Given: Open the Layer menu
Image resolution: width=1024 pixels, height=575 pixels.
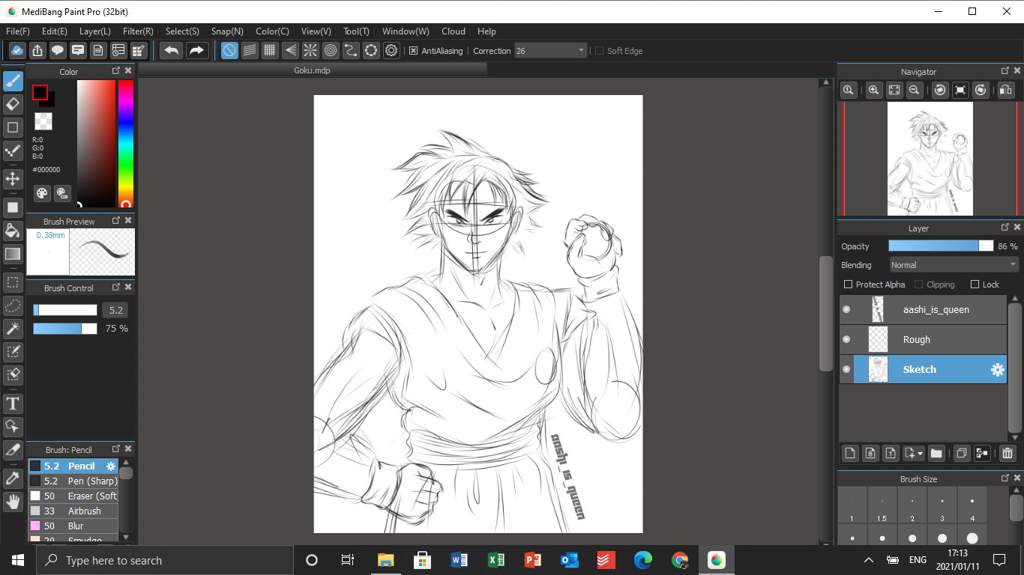Looking at the screenshot, I should pos(95,31).
